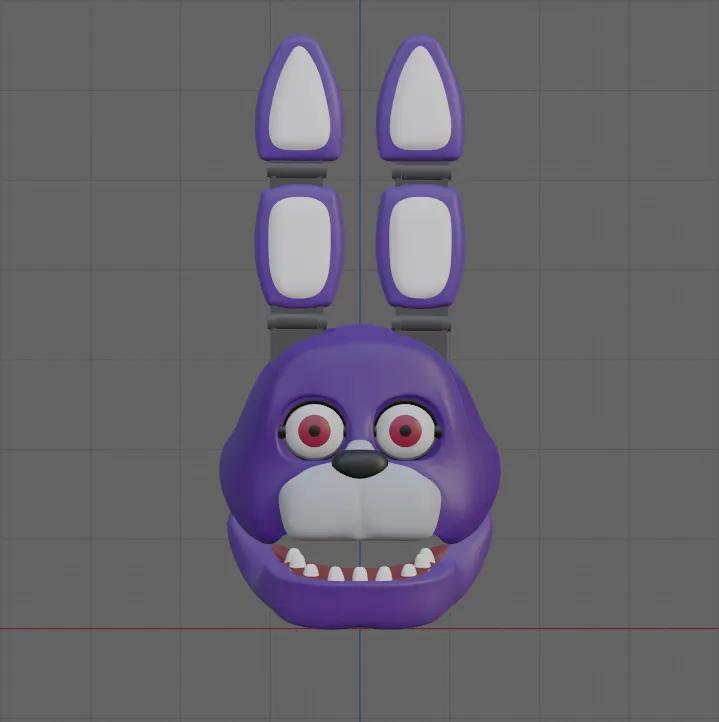Select the pointed top segment of left ear
Viewport: 719px width, 722px height.
click(299, 99)
